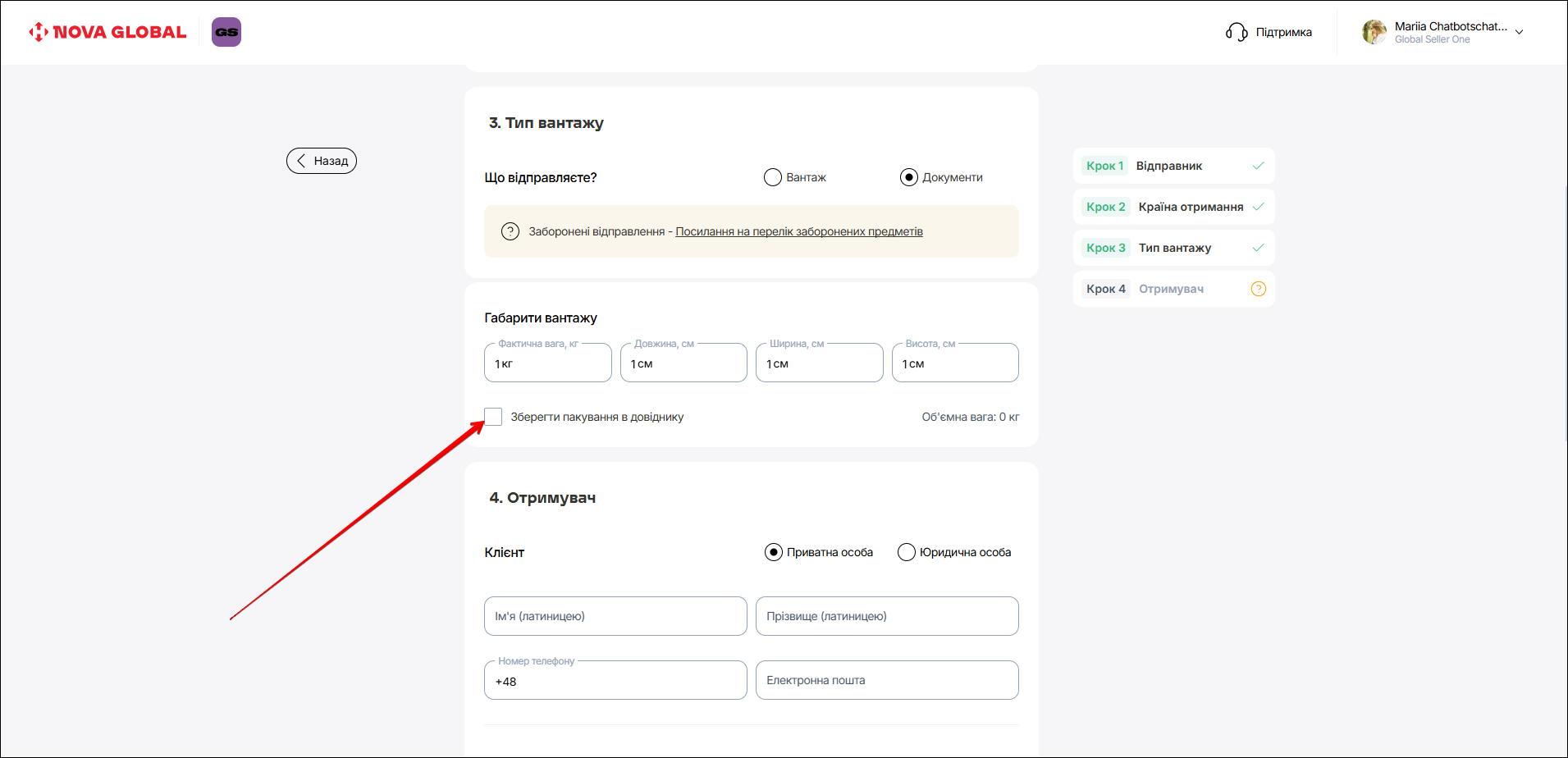
Task: Click the user profile avatar
Action: click(x=1374, y=32)
